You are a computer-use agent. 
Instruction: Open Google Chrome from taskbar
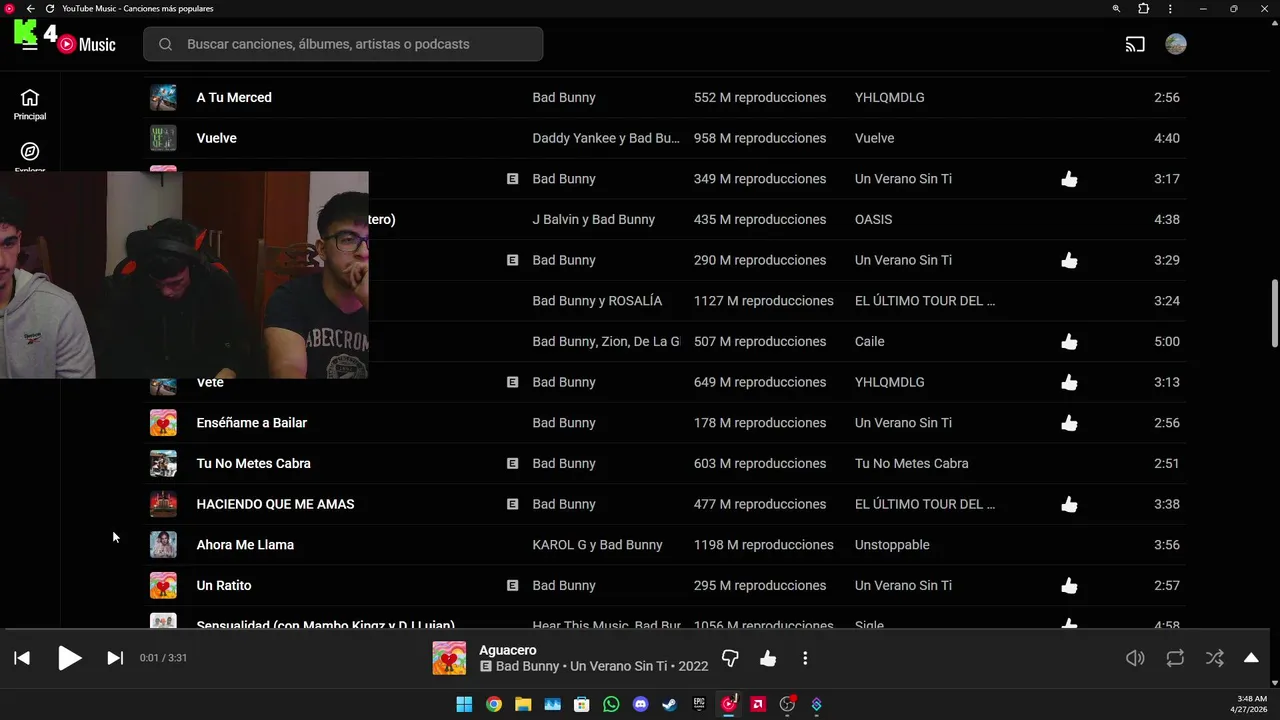point(493,704)
